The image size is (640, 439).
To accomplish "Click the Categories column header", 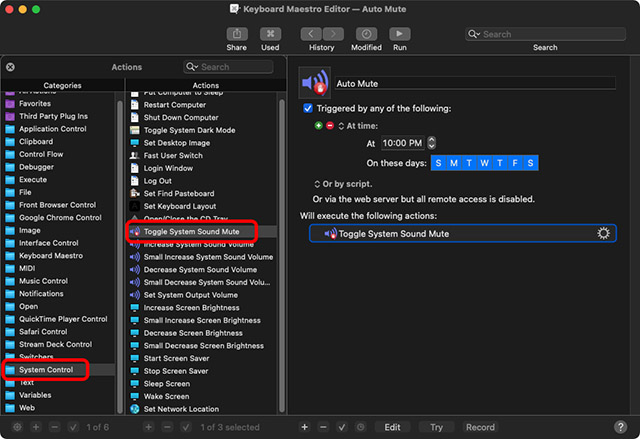I will click(62, 85).
